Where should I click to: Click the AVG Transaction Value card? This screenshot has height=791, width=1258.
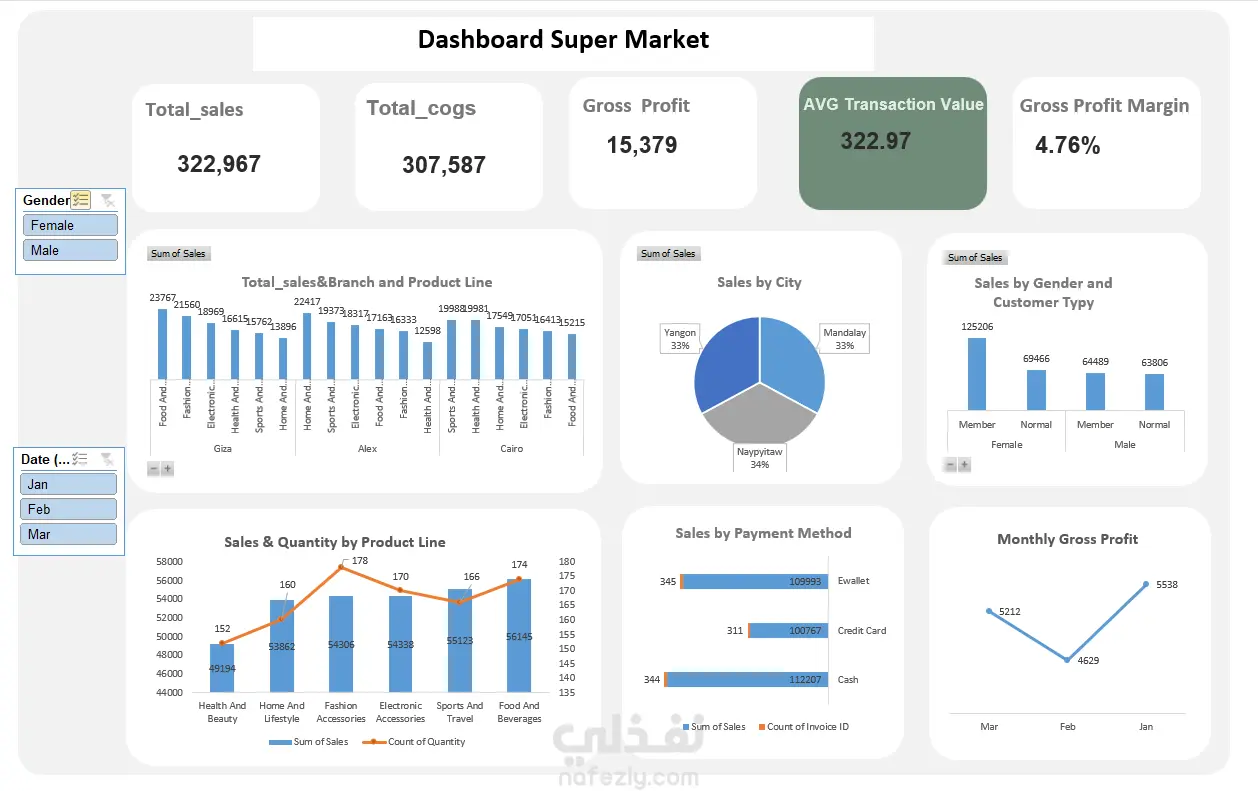click(x=893, y=144)
